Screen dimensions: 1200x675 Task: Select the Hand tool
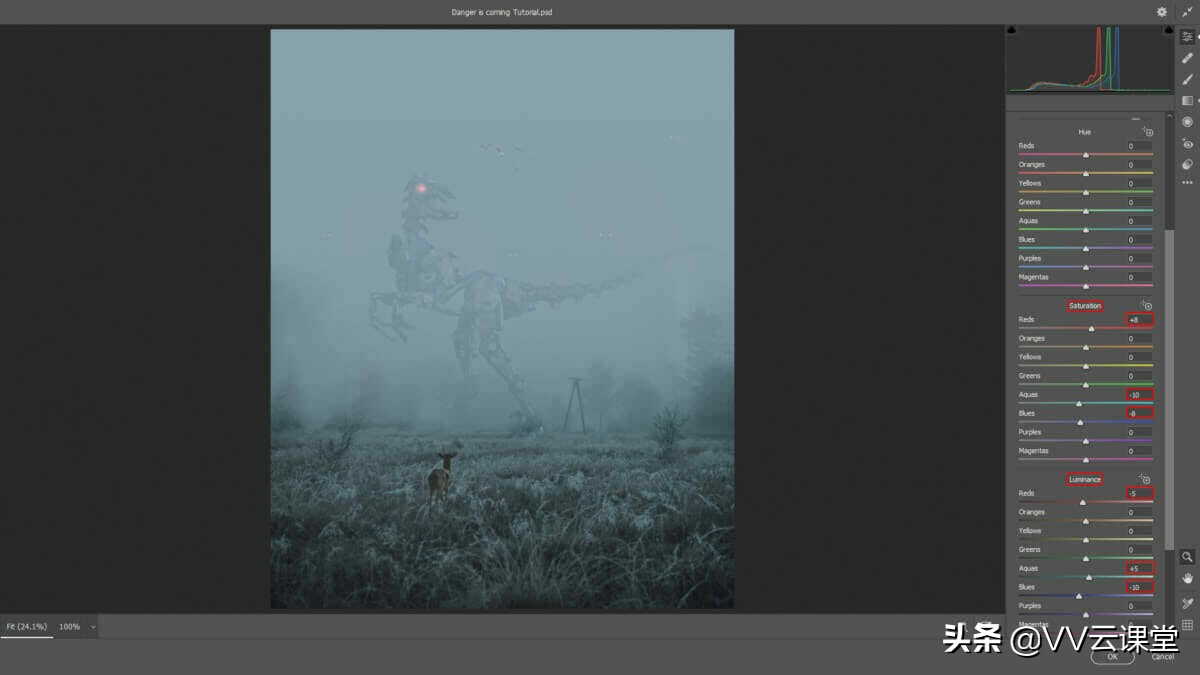[1188, 578]
